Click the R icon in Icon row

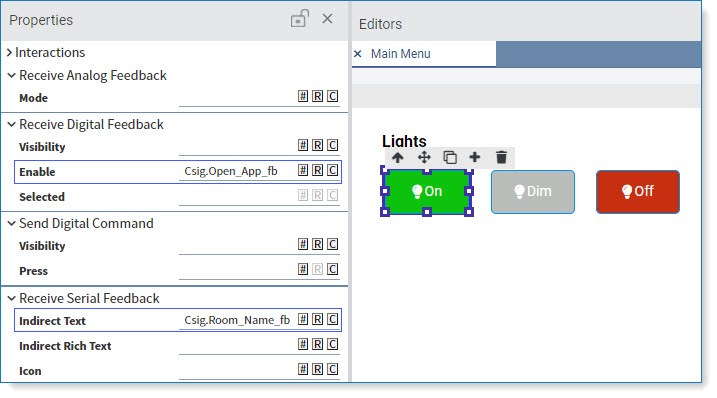[317, 369]
